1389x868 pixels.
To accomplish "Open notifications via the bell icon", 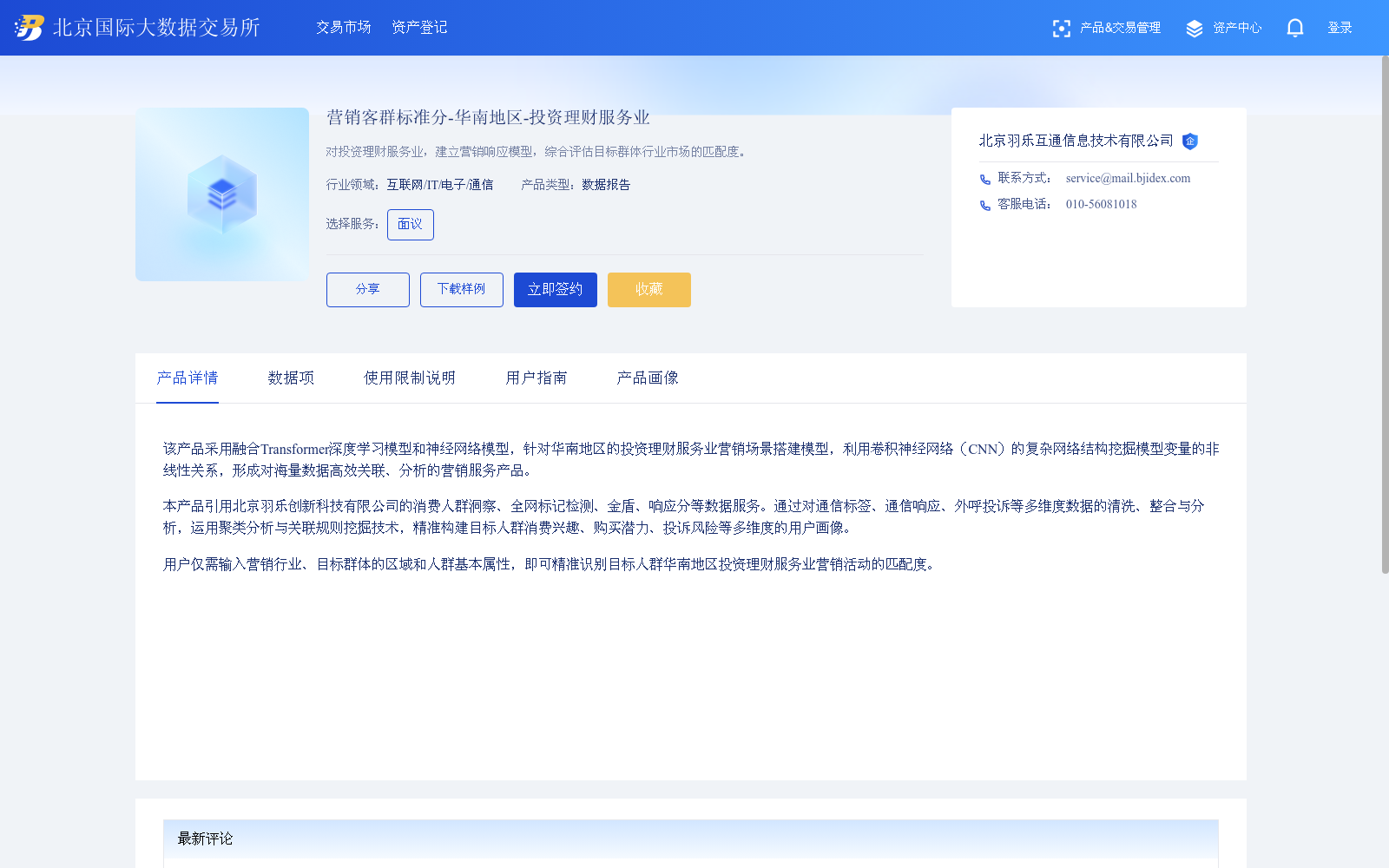I will [1294, 28].
